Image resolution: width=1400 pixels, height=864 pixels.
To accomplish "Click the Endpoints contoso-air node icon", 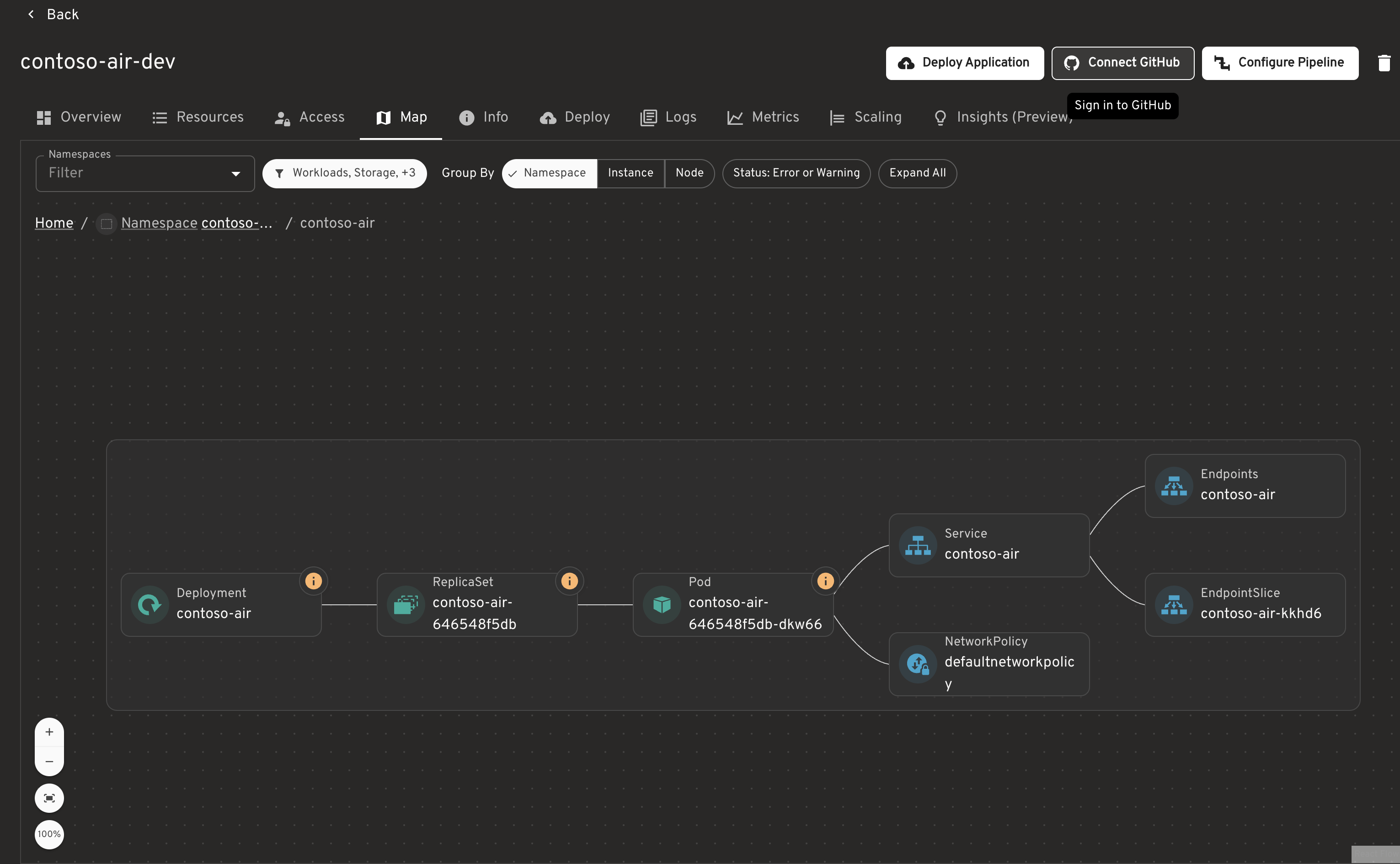I will pyautogui.click(x=1174, y=485).
